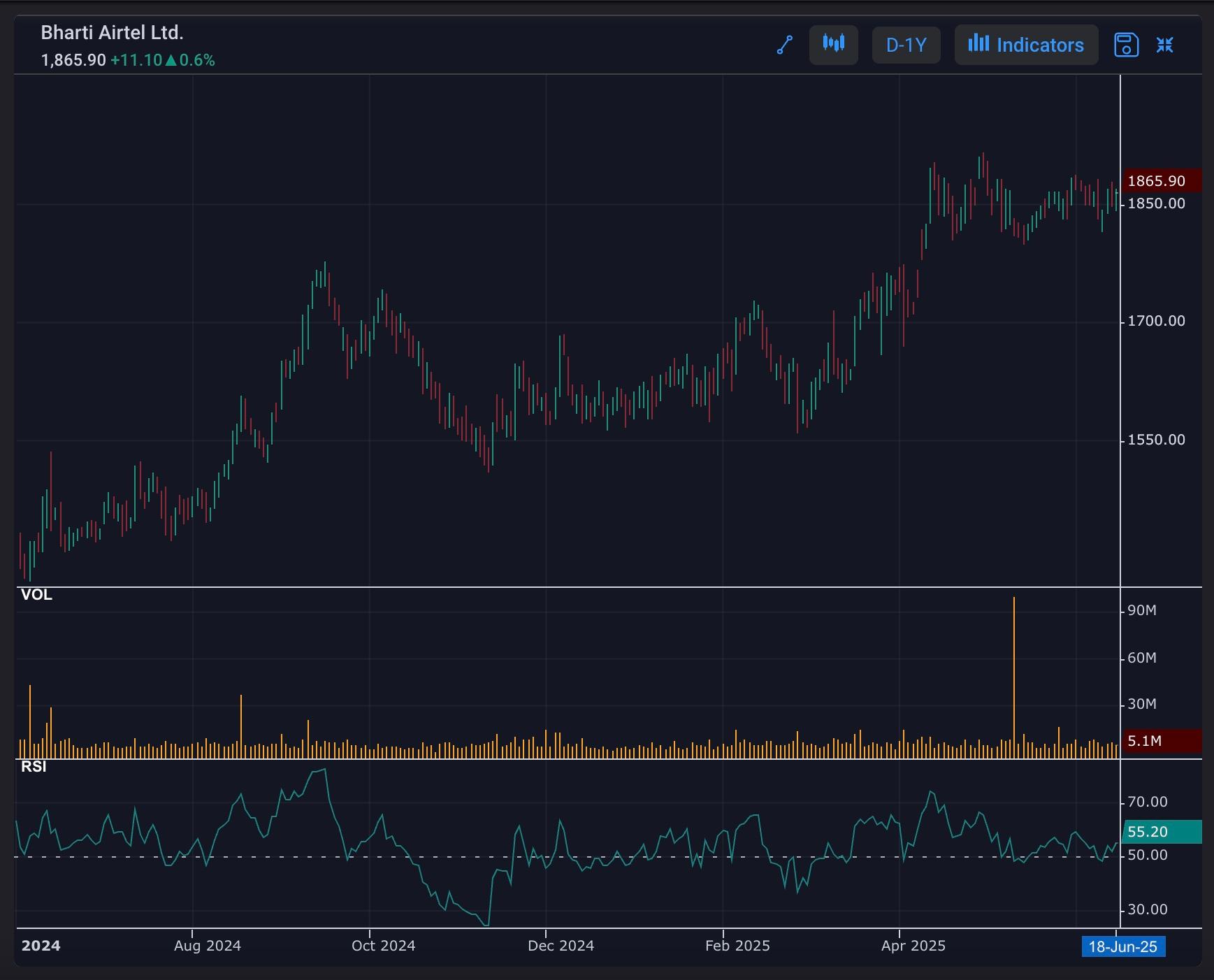Image resolution: width=1214 pixels, height=980 pixels.
Task: Click the 5.1M current volume tag
Action: pos(1161,741)
